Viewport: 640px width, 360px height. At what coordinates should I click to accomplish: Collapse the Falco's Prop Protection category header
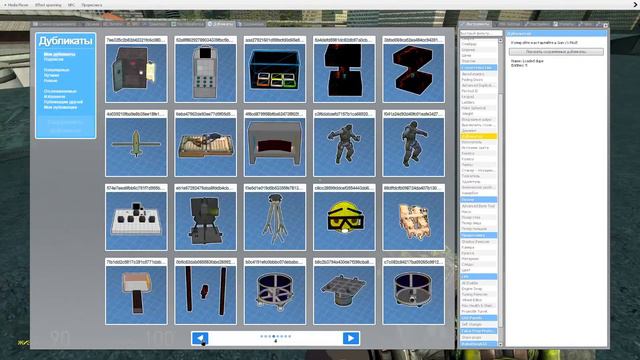pyautogui.click(x=478, y=331)
